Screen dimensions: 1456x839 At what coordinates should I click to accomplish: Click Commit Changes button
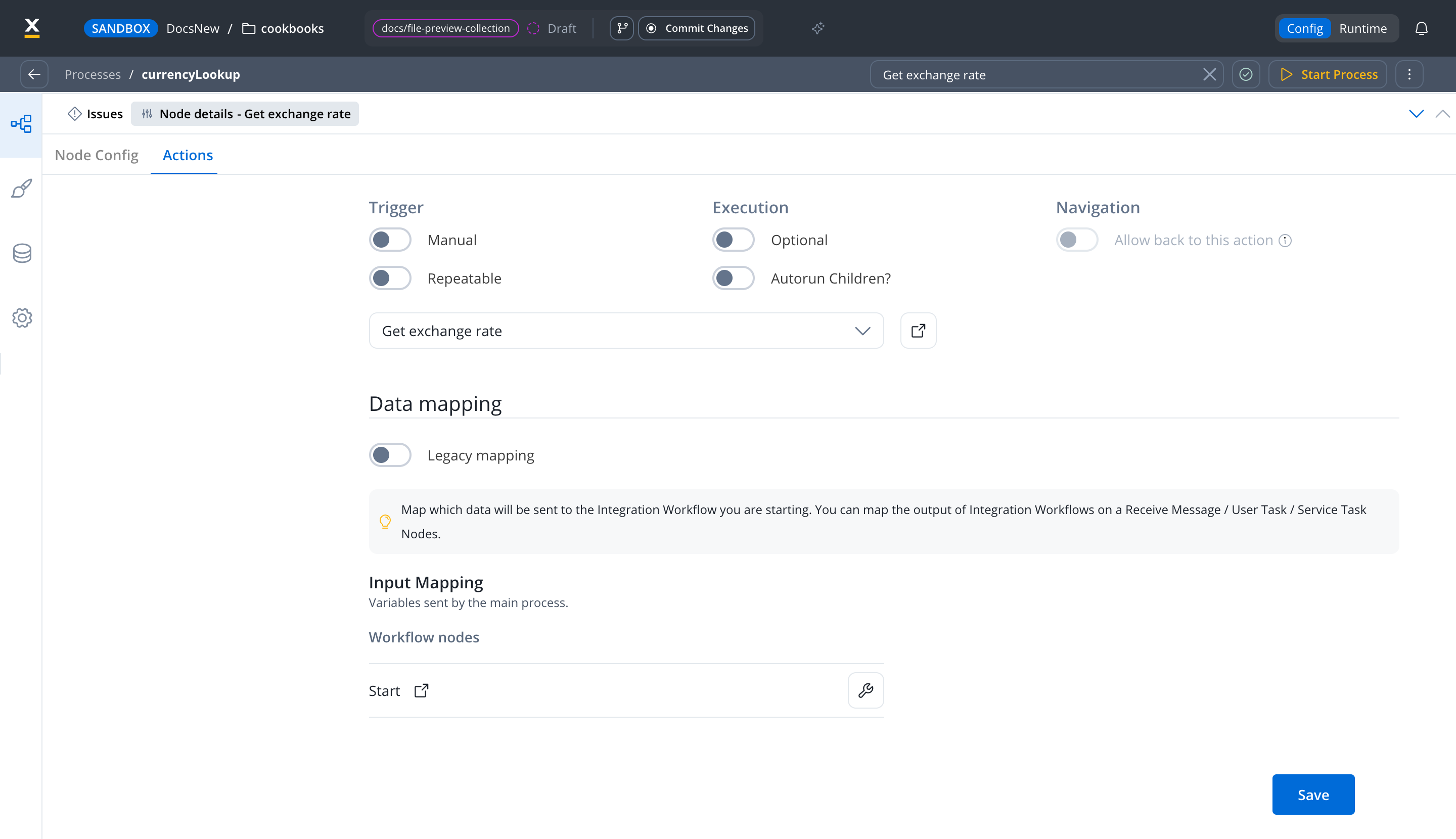[696, 28]
